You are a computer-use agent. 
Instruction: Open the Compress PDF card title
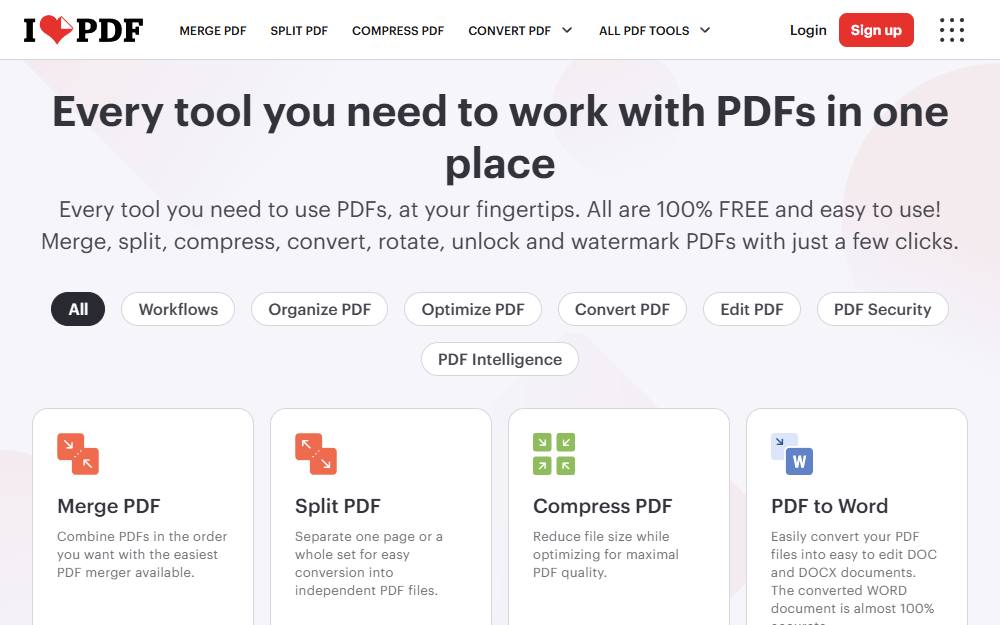click(x=603, y=506)
